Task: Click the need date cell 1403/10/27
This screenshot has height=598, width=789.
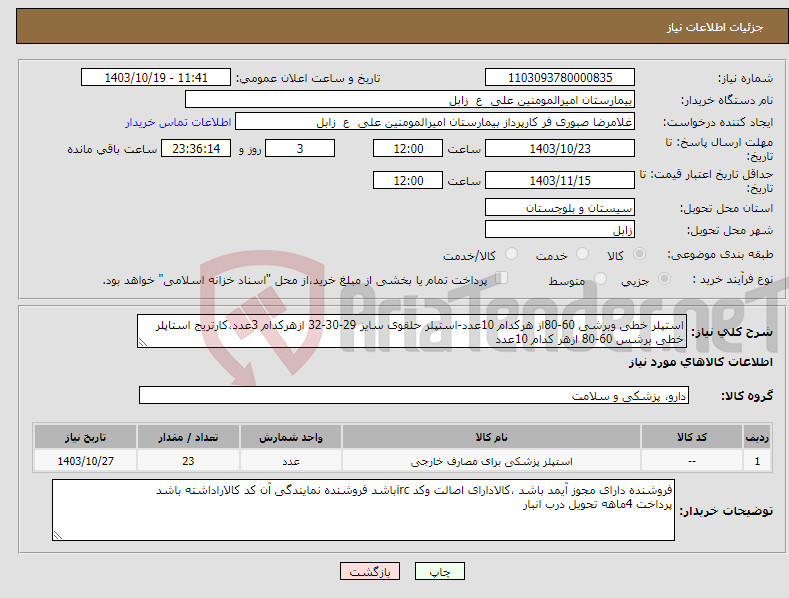Action: (86, 461)
